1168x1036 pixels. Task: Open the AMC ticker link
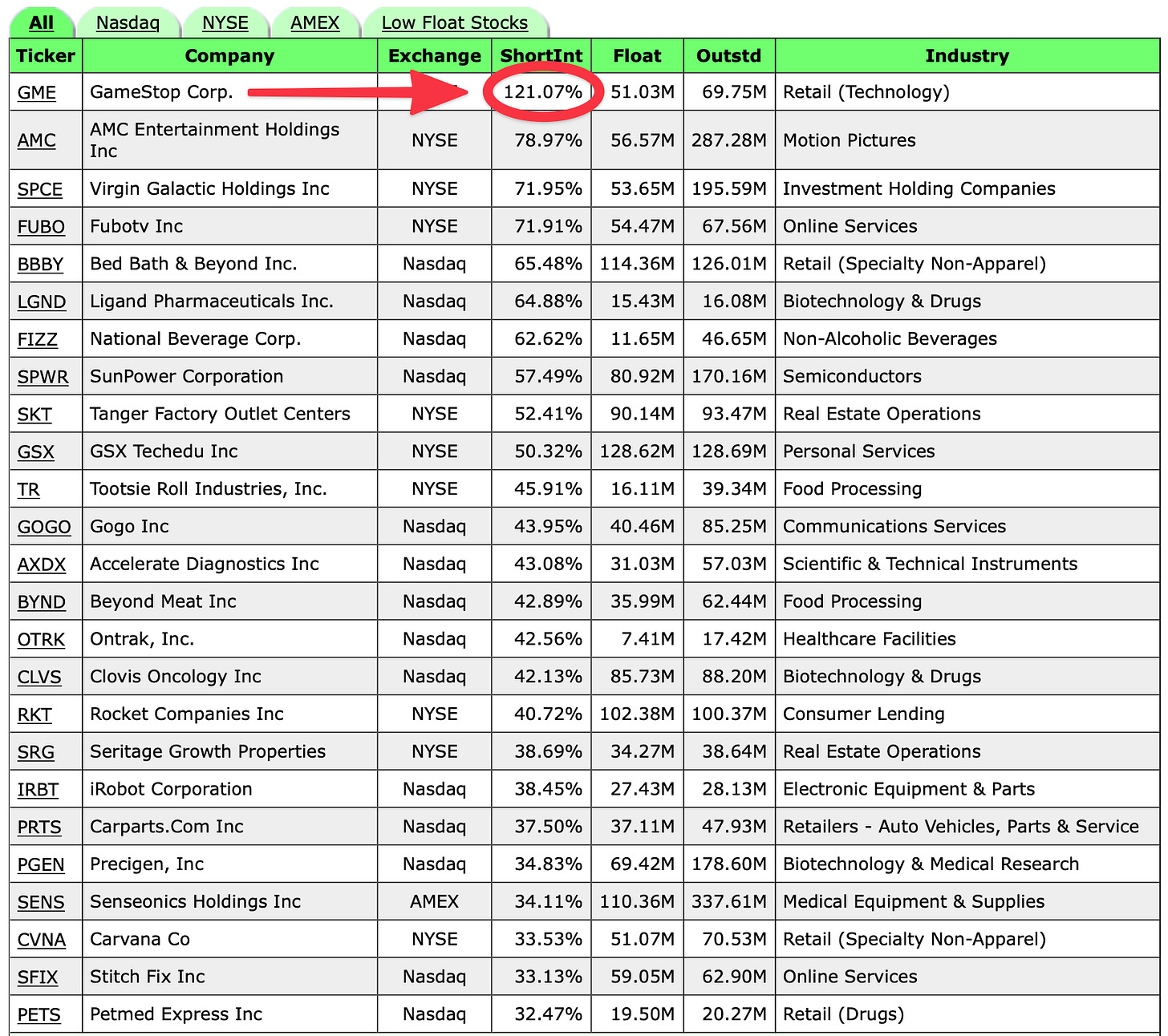pyautogui.click(x=37, y=140)
